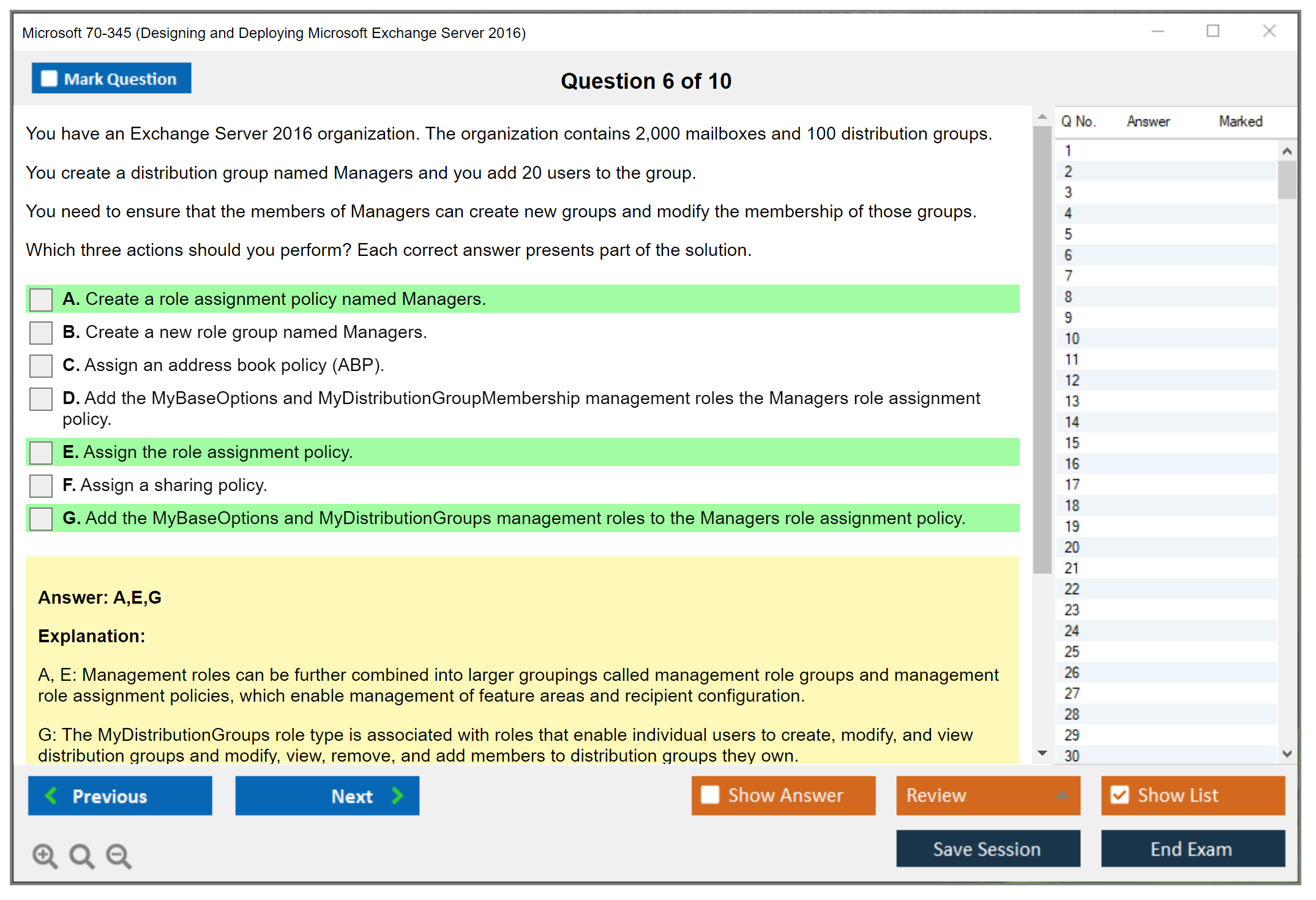Expand the Review dropdown menu
Image resolution: width=1316 pixels, height=900 pixels.
[x=1062, y=795]
